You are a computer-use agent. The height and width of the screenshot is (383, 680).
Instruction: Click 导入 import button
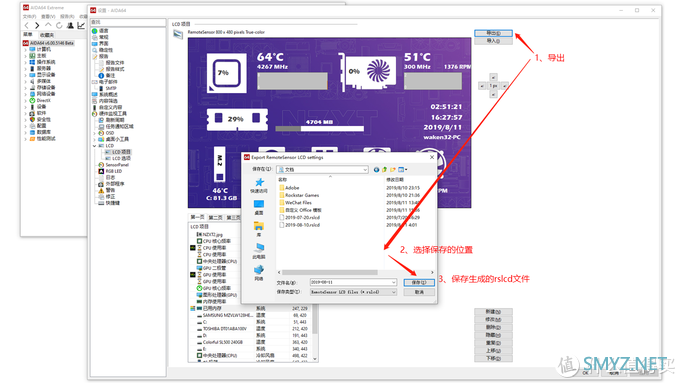pyautogui.click(x=493, y=41)
